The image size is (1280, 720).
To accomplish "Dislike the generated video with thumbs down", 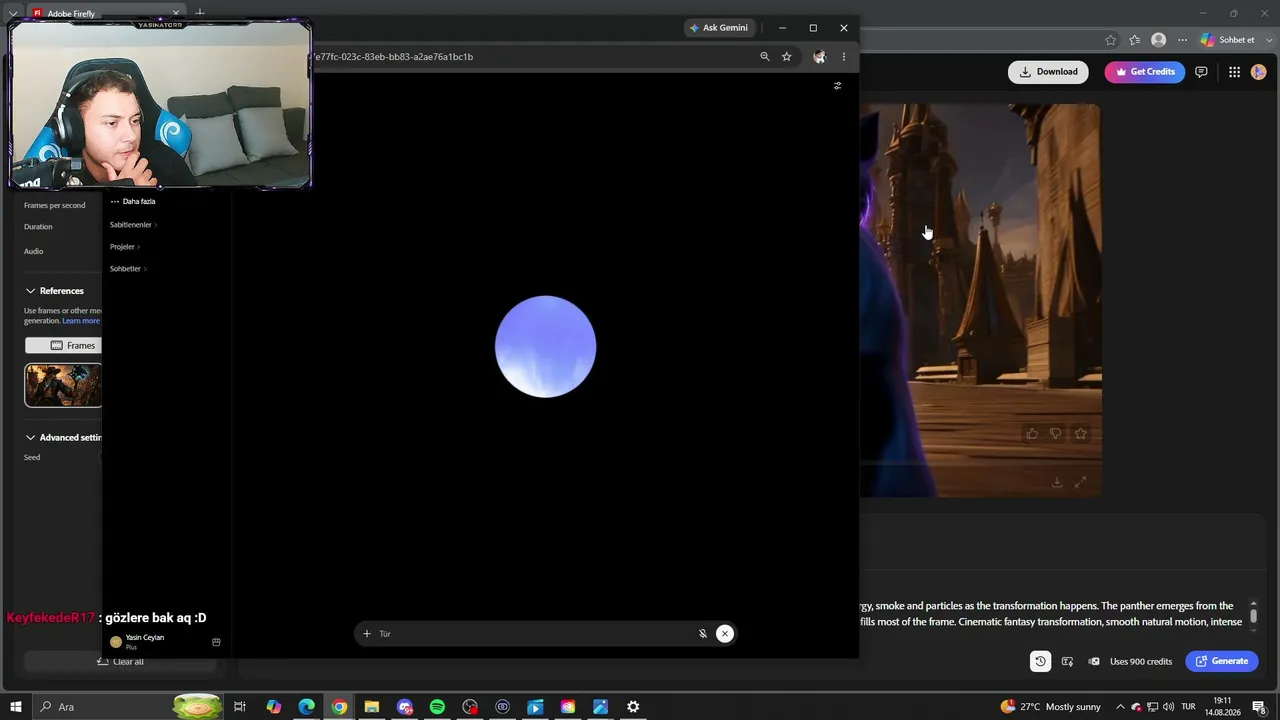I will [x=1056, y=434].
